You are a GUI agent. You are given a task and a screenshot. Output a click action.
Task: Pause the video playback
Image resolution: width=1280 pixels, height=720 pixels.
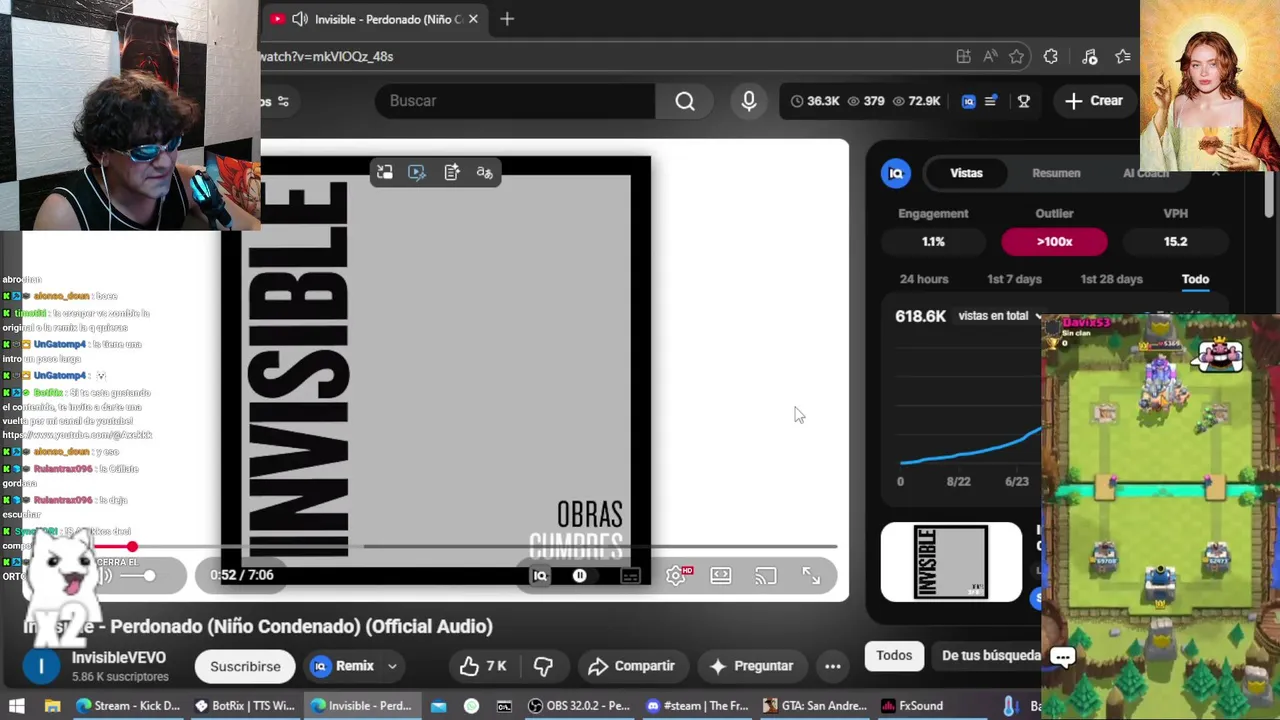pyautogui.click(x=580, y=576)
